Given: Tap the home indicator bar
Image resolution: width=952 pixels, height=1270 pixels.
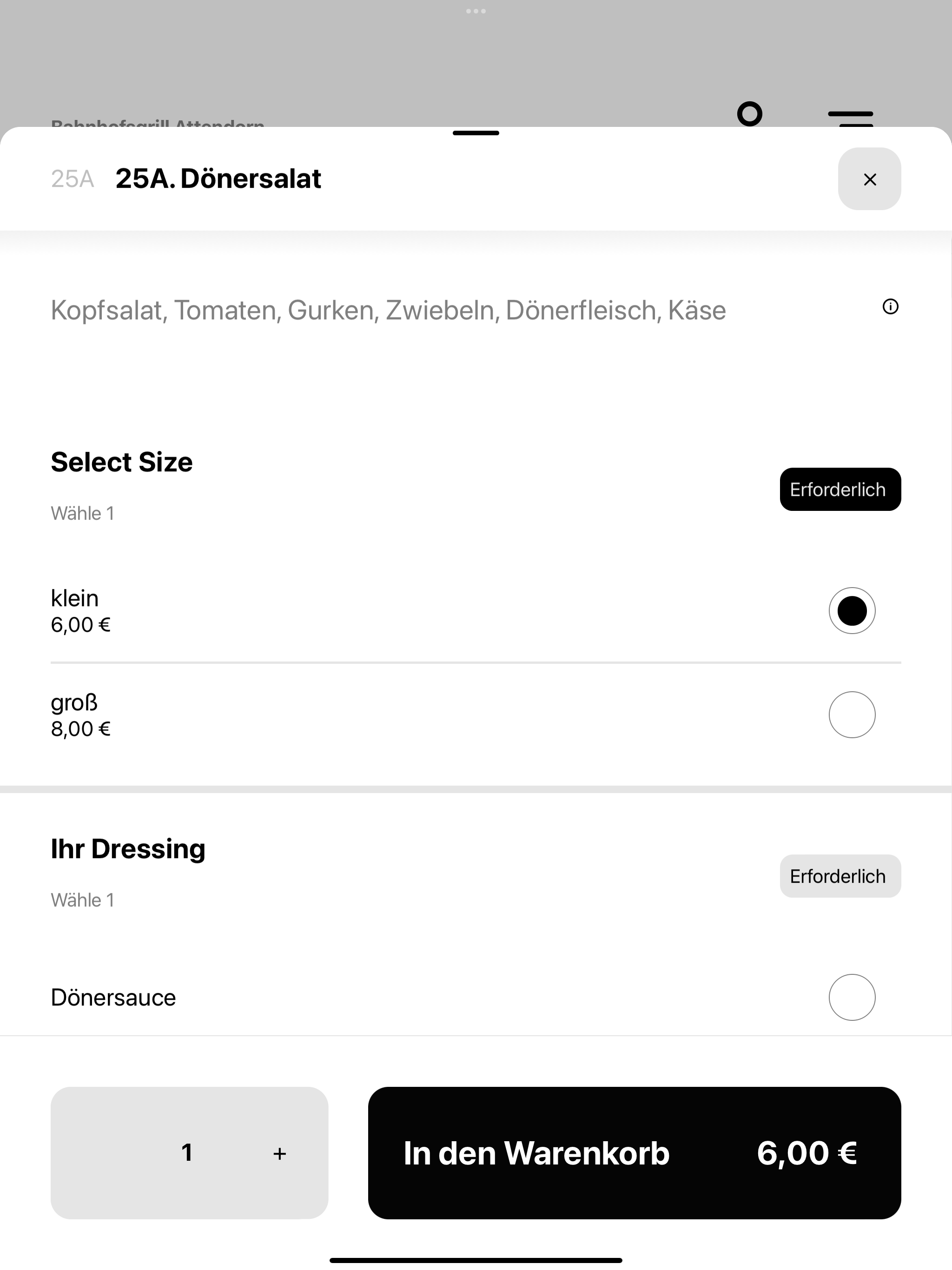Looking at the screenshot, I should pos(476,1261).
